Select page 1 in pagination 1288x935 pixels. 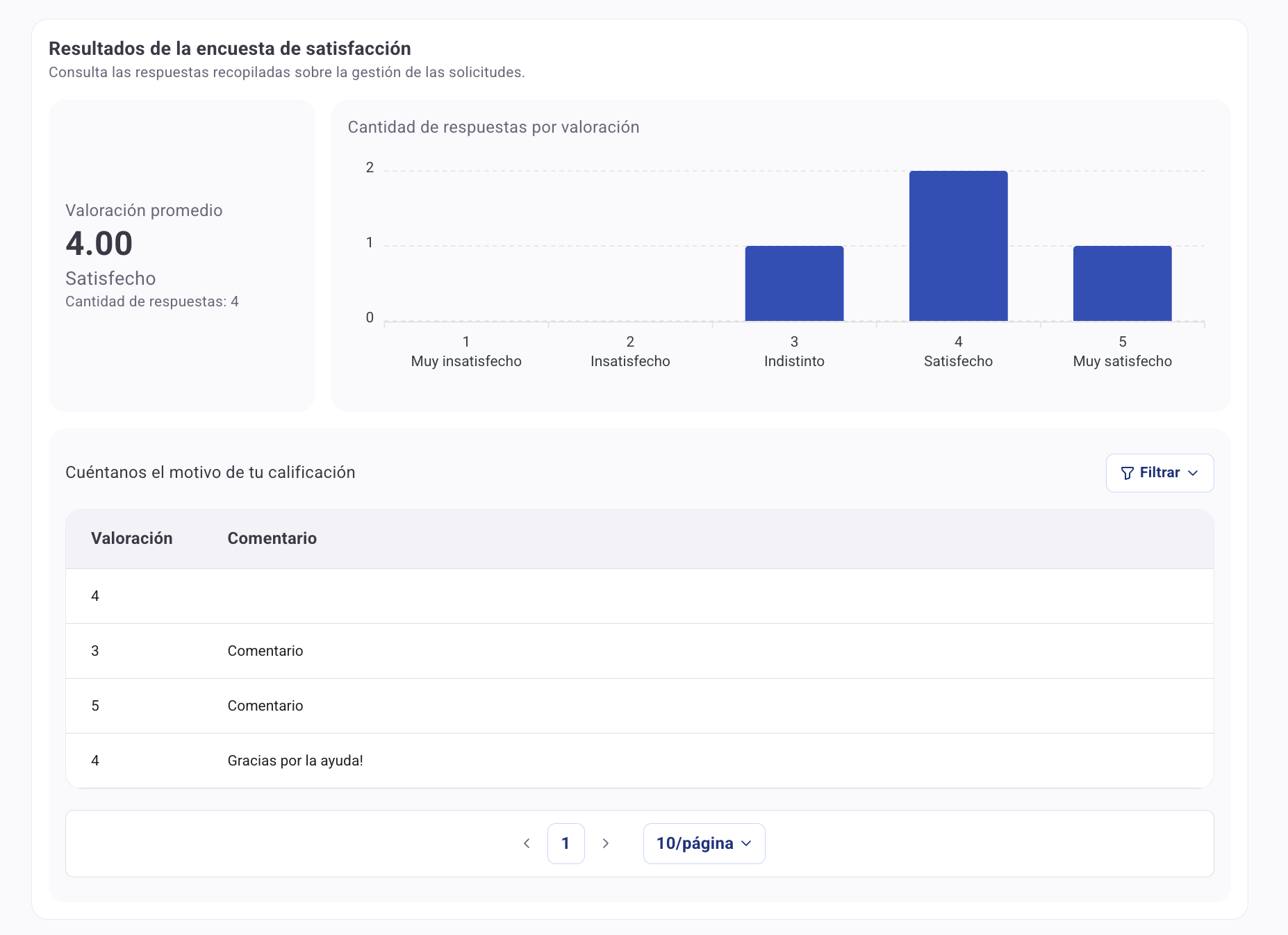click(565, 843)
